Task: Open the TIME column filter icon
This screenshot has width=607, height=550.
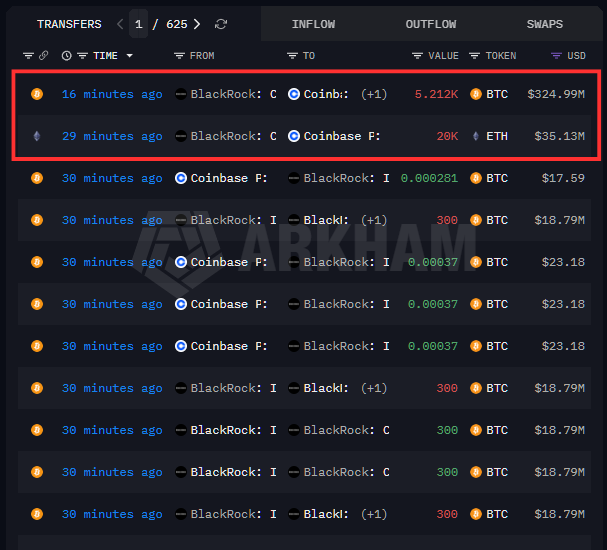Action: [x=82, y=56]
